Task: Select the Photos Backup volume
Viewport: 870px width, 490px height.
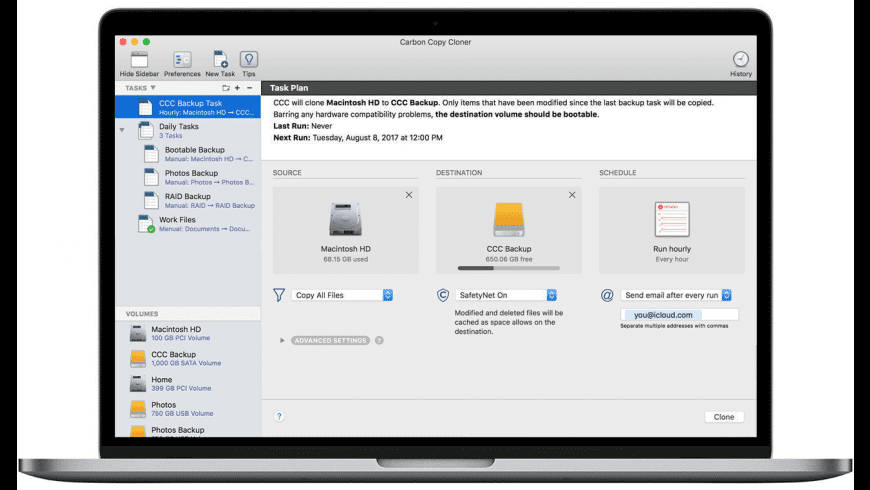Action: coord(188,430)
